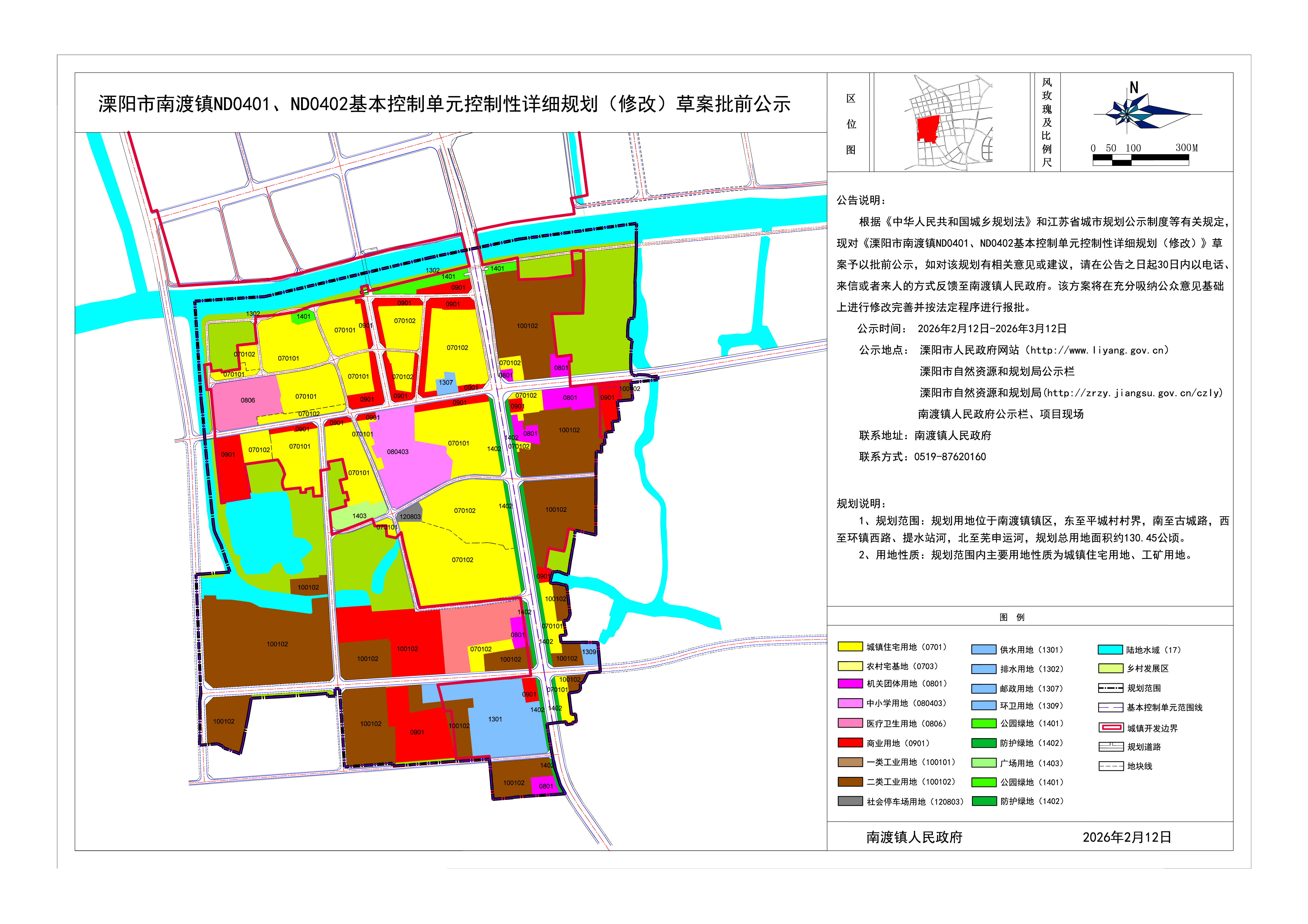Click the brown 二类工业用地 legend swatch
The height and width of the screenshot is (924, 1308).
point(850,781)
